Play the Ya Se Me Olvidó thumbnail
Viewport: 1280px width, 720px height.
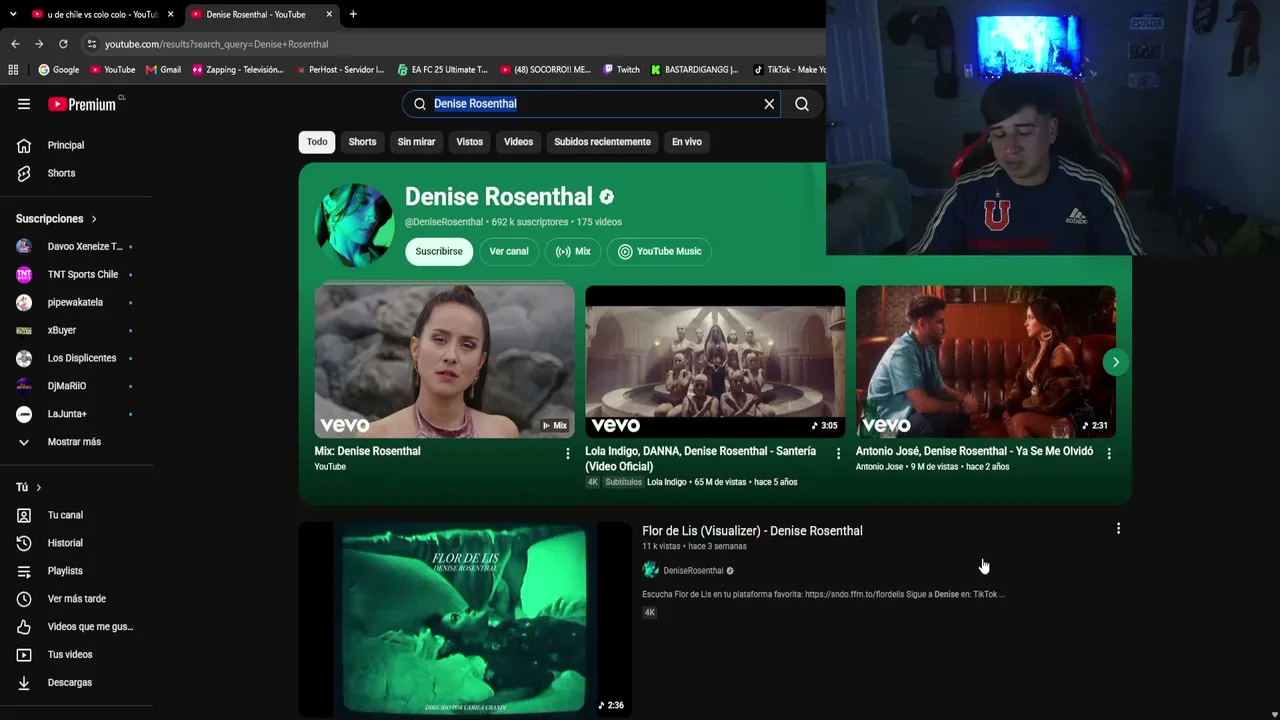coord(986,362)
